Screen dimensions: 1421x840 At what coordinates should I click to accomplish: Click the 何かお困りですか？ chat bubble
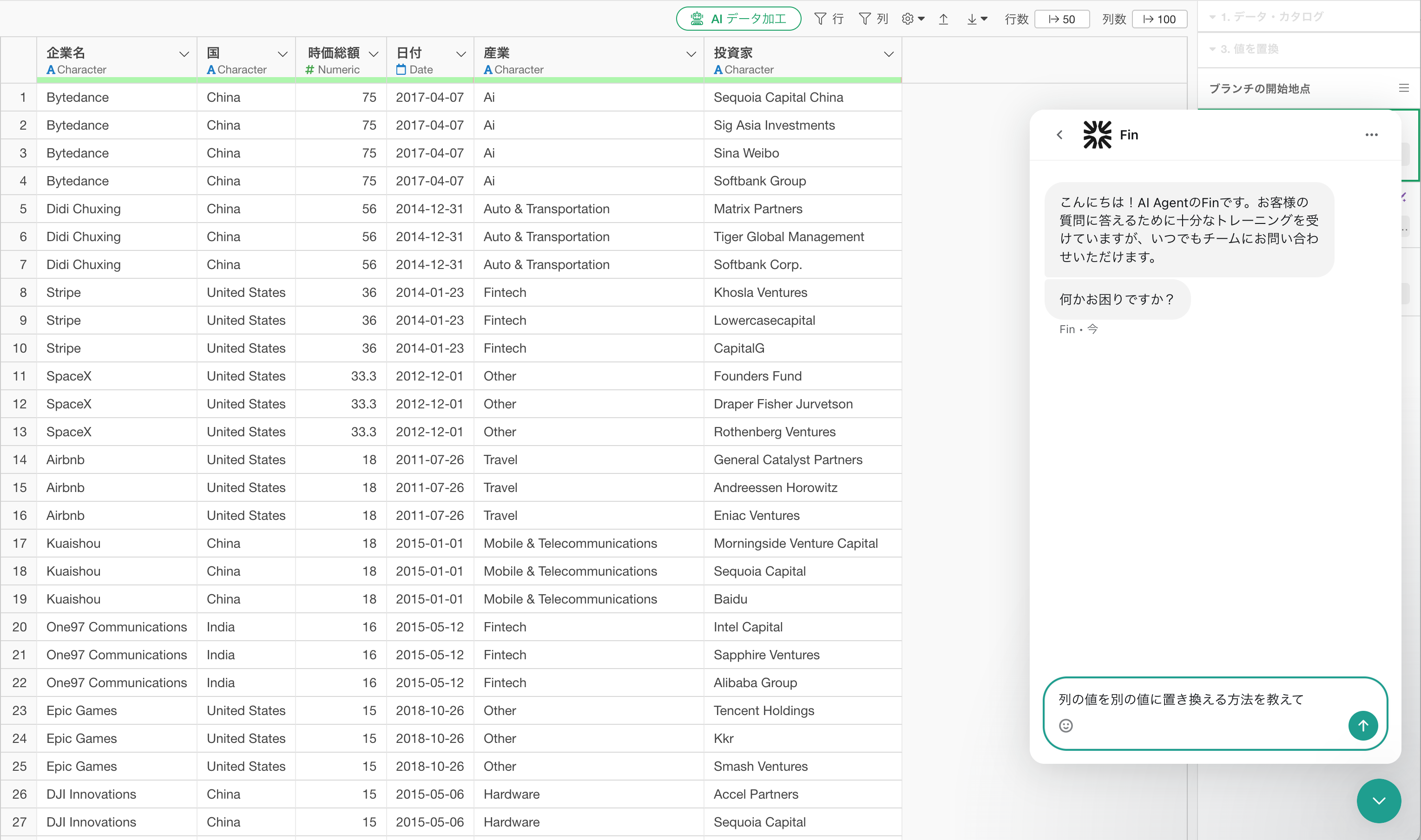pos(1117,299)
